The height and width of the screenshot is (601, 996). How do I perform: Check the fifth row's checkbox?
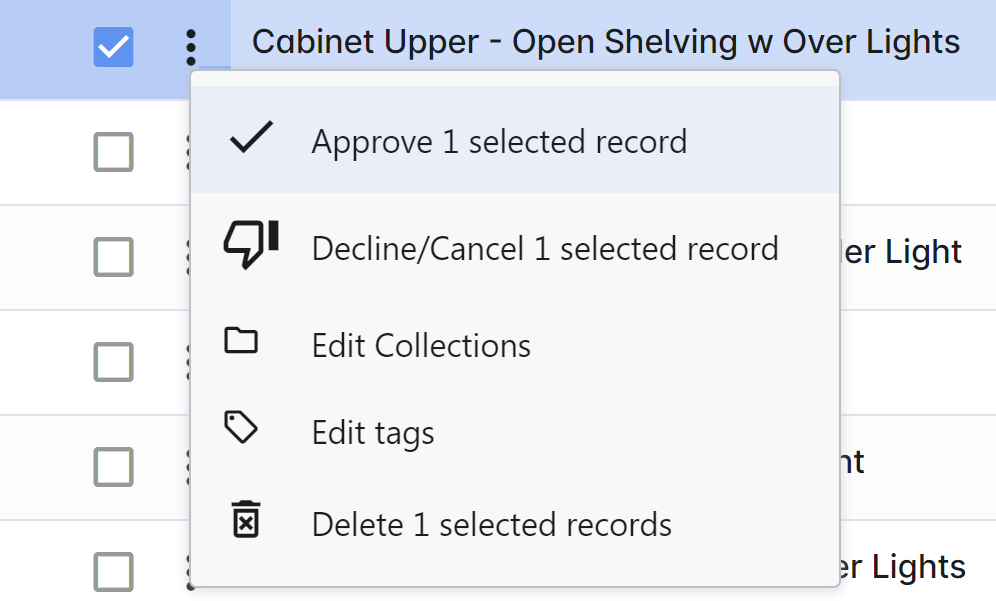113,466
